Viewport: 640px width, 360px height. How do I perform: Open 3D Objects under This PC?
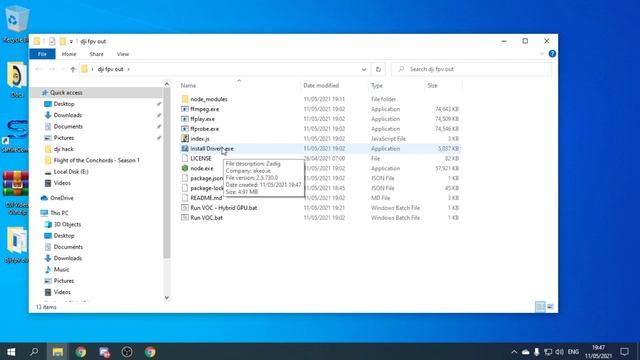(67, 224)
